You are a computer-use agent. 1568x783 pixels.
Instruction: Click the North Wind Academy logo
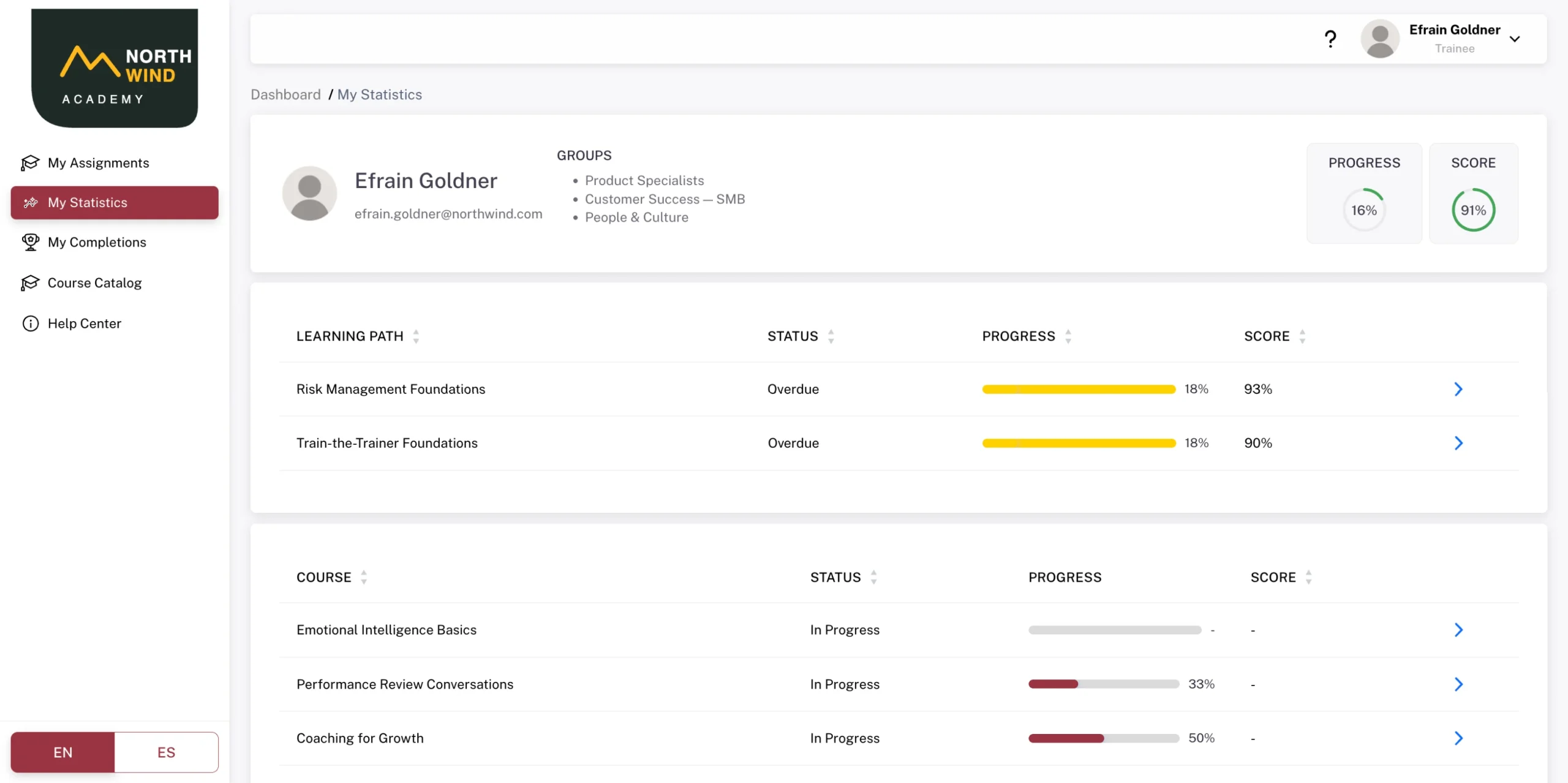[115, 67]
